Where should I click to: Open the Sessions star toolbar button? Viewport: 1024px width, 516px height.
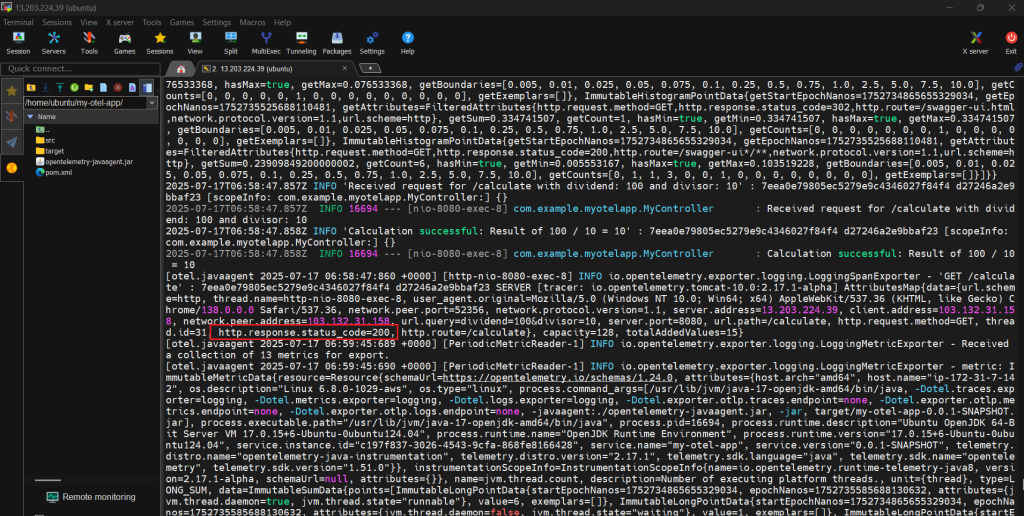tap(160, 43)
